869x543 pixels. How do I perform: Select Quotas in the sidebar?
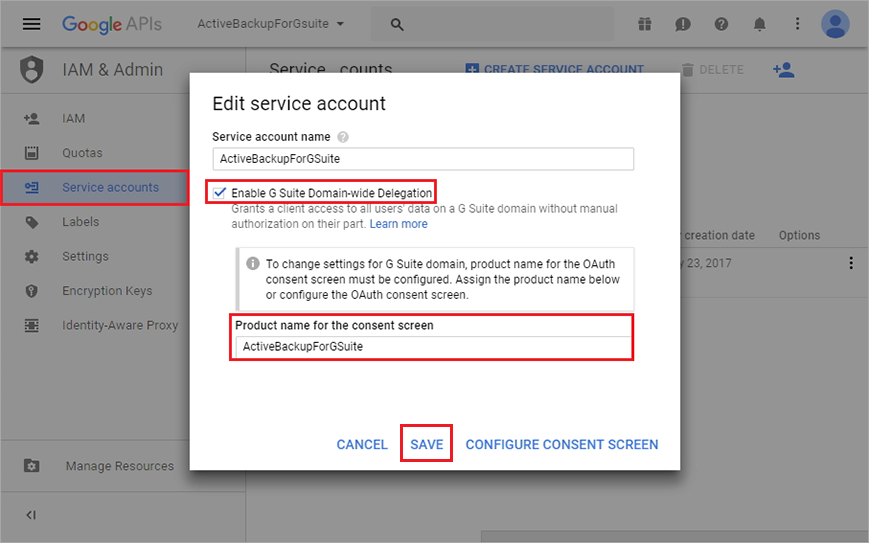95,153
